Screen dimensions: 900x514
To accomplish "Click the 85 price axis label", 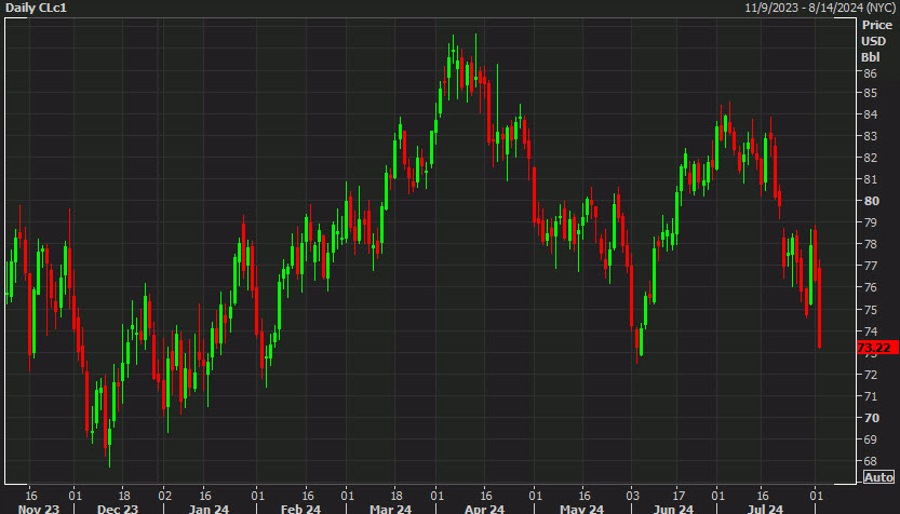I will coord(870,93).
